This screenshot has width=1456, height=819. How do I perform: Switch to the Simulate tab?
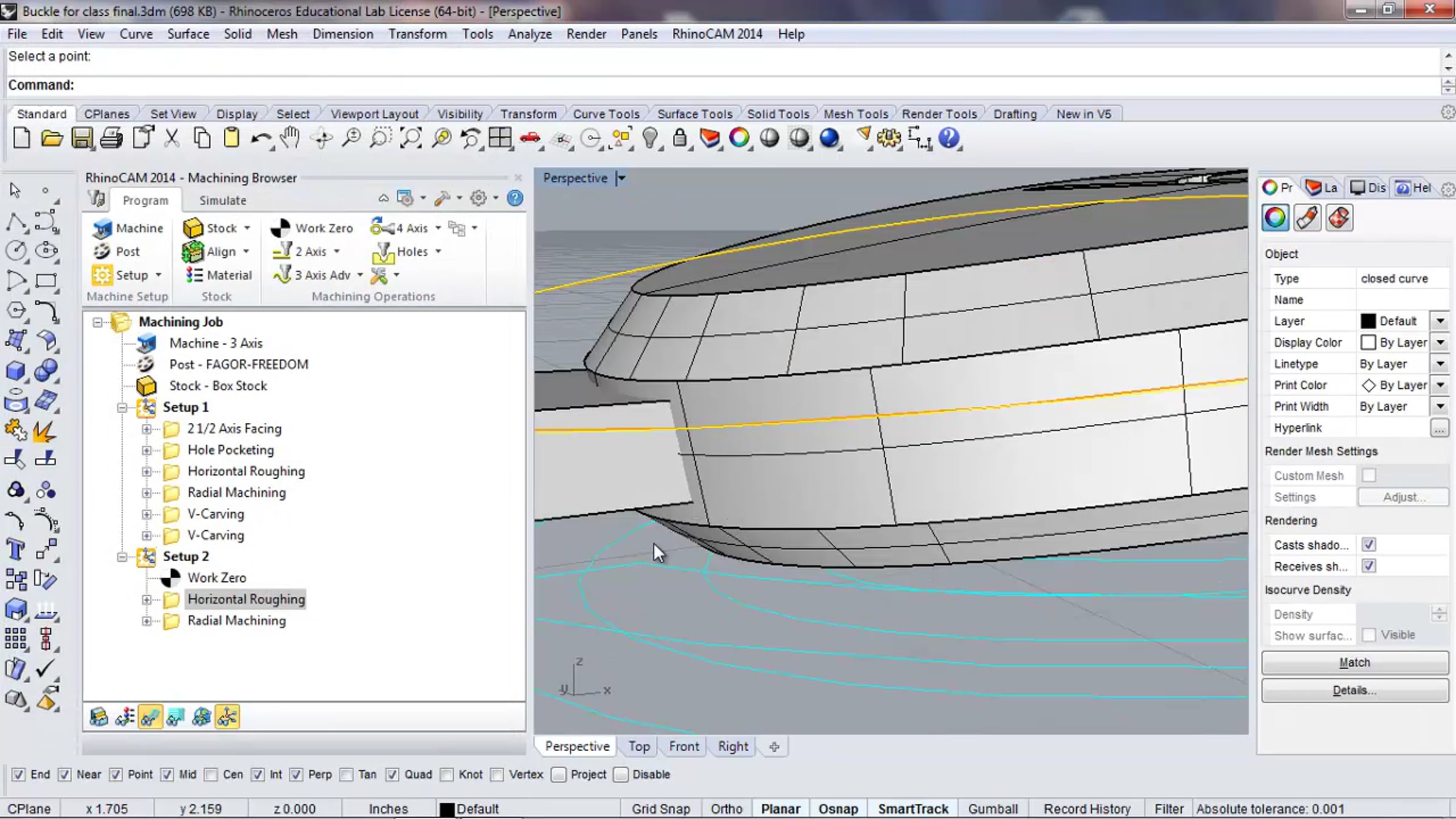[223, 200]
